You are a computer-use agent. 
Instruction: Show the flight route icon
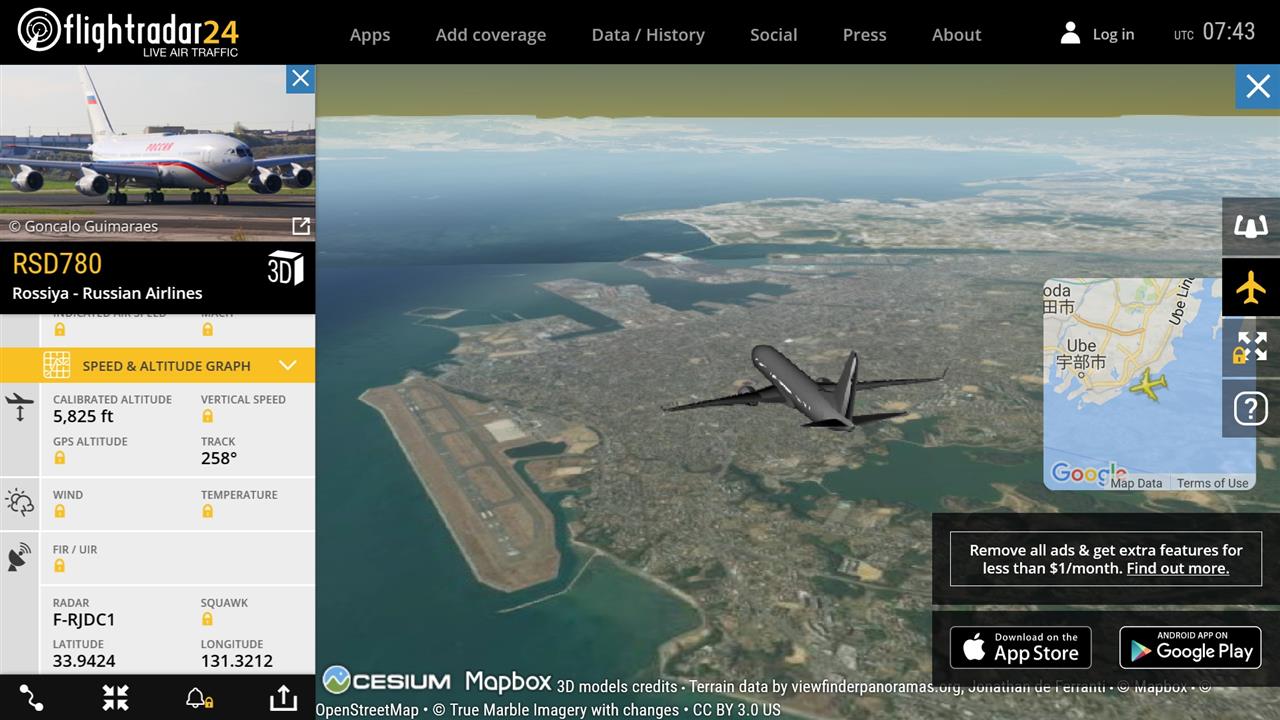pyautogui.click(x=31, y=698)
